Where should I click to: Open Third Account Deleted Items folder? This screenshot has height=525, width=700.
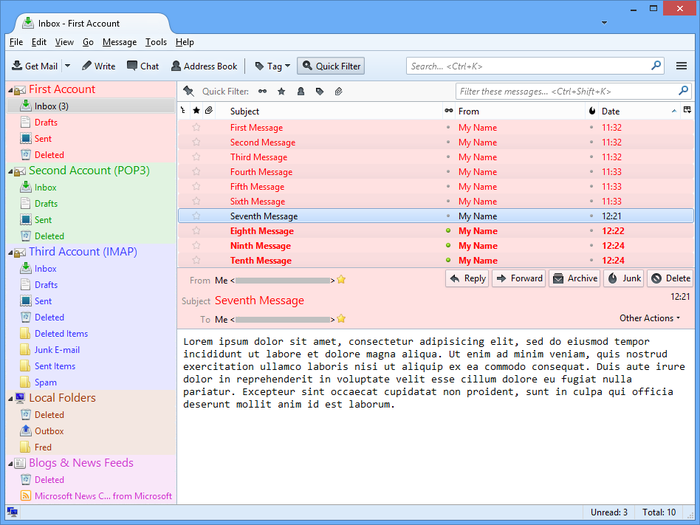(61, 333)
